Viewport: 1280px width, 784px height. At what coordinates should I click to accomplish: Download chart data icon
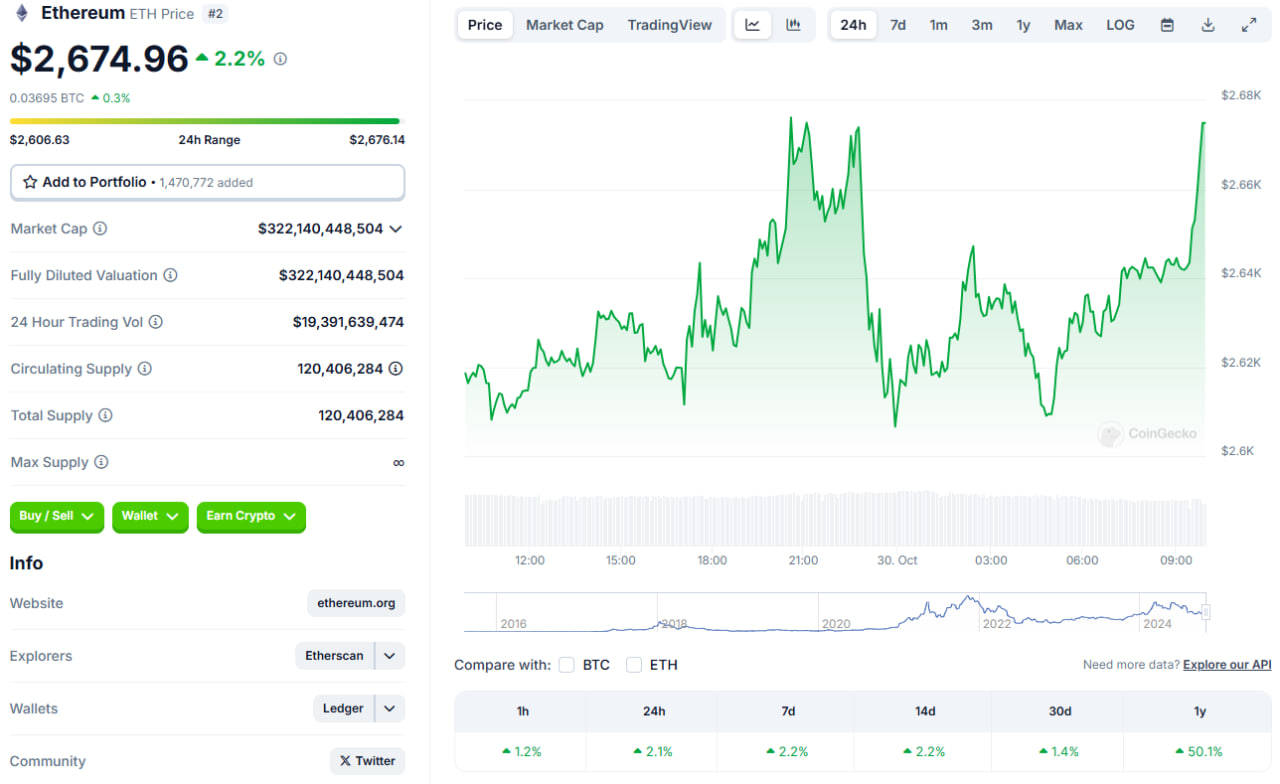1208,25
